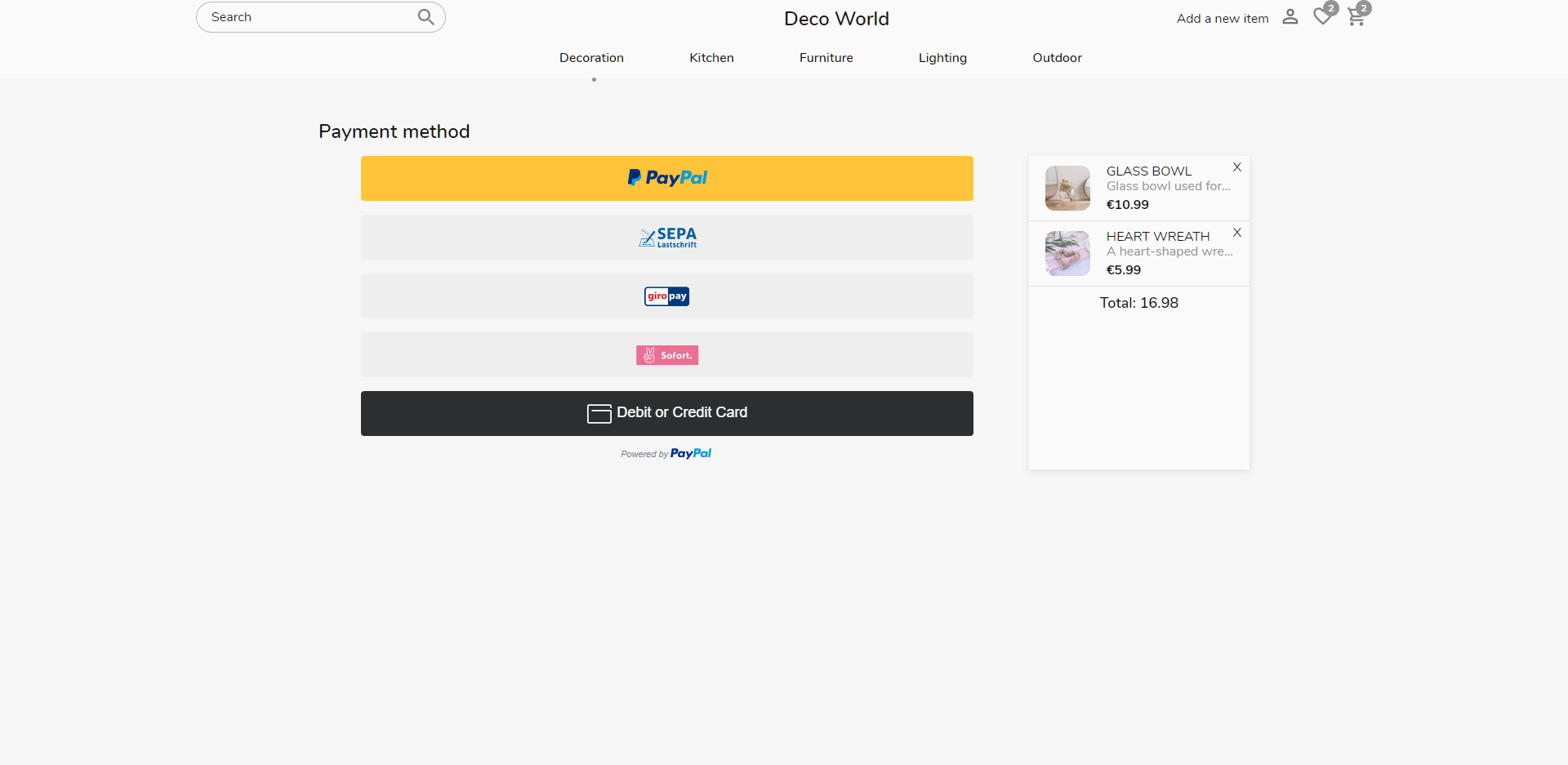Remove Heart Wreath from cart
Screen dimensions: 1568x765
(1237, 233)
